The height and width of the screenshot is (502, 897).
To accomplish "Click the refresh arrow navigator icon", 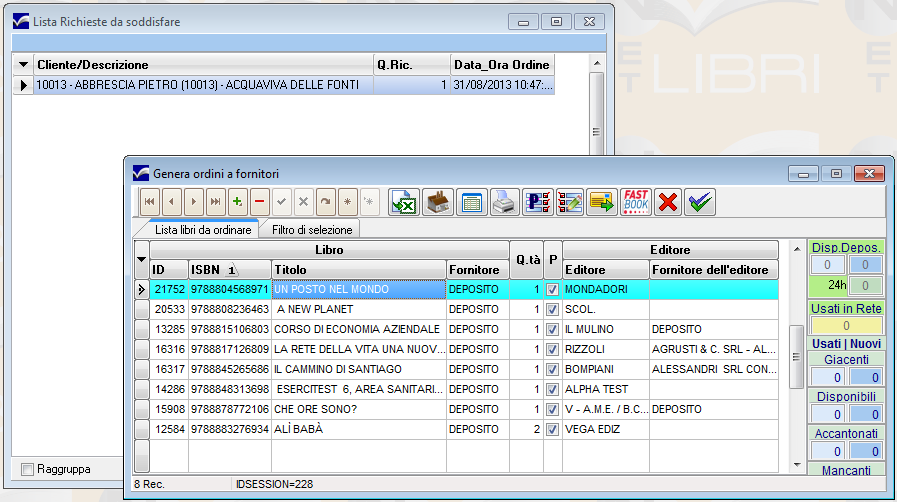I will point(326,202).
